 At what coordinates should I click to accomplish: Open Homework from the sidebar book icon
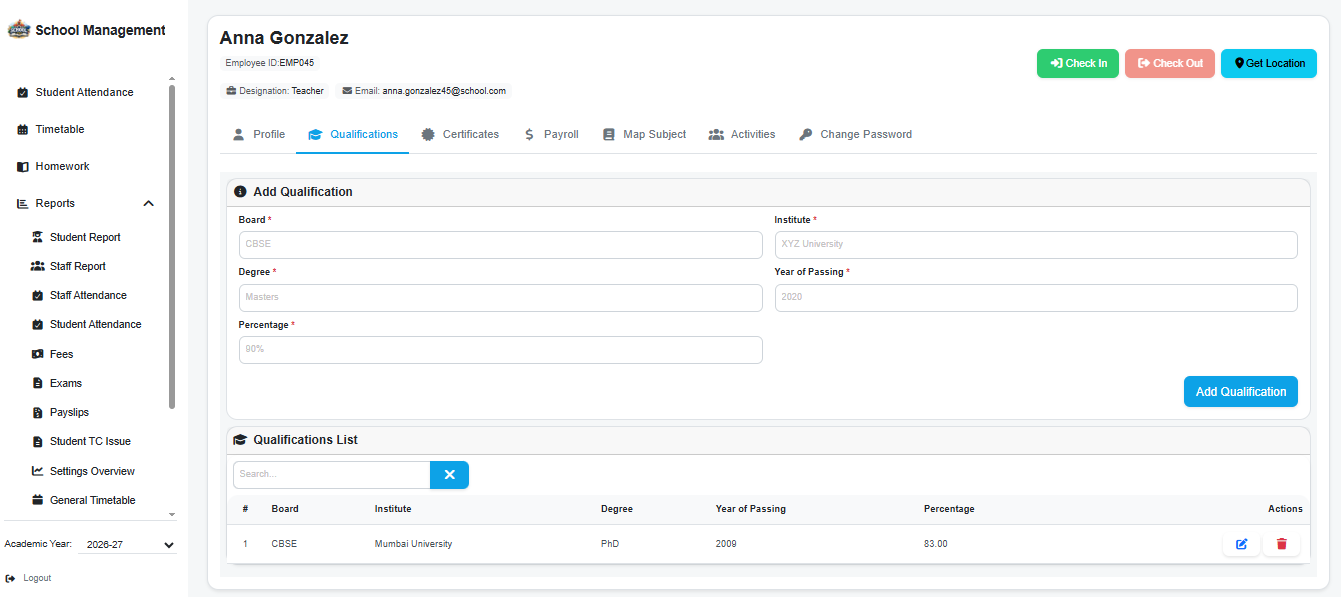tap(22, 166)
